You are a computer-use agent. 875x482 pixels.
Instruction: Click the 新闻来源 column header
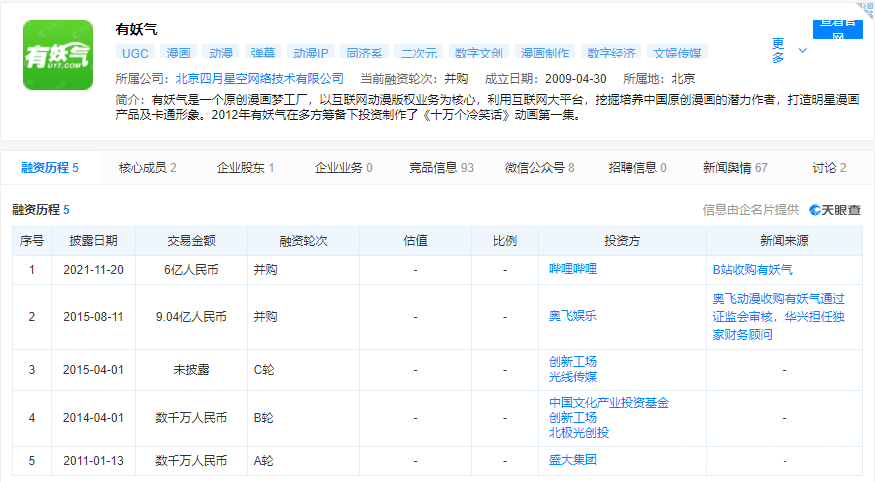[x=784, y=241]
